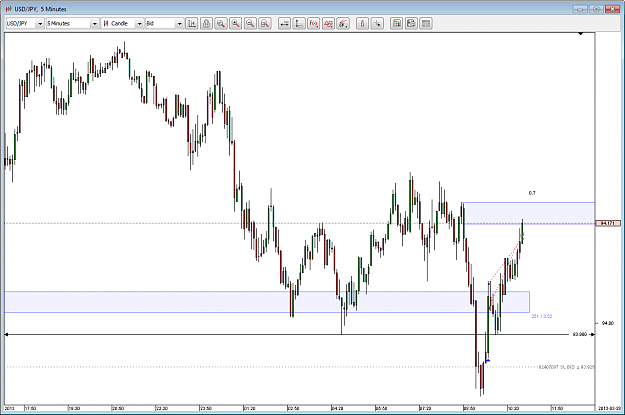Viewport: 625px width, 415px height.
Task: Click the 01:20 time axis label
Action: coord(250,408)
